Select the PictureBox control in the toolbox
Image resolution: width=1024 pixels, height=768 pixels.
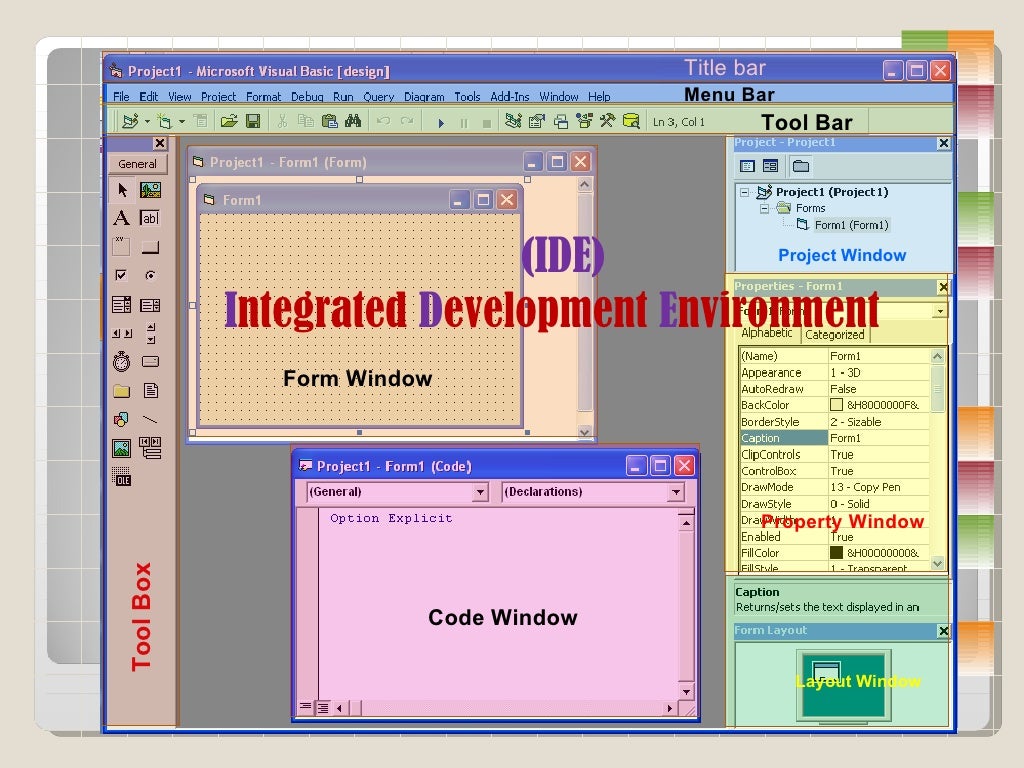(151, 190)
